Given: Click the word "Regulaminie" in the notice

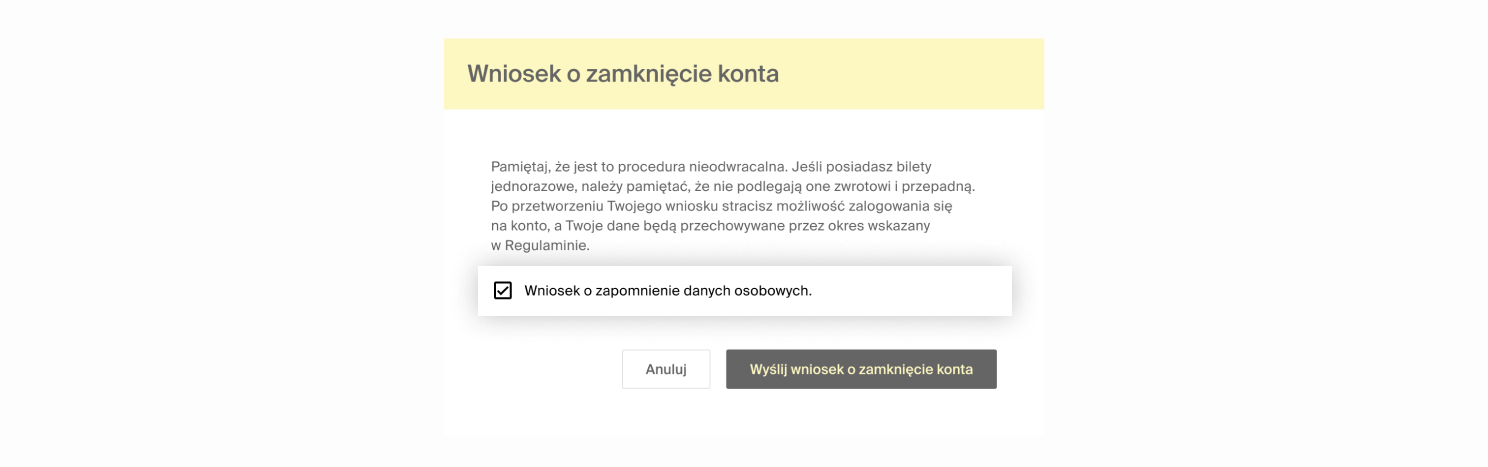Looking at the screenshot, I should pos(548,246).
